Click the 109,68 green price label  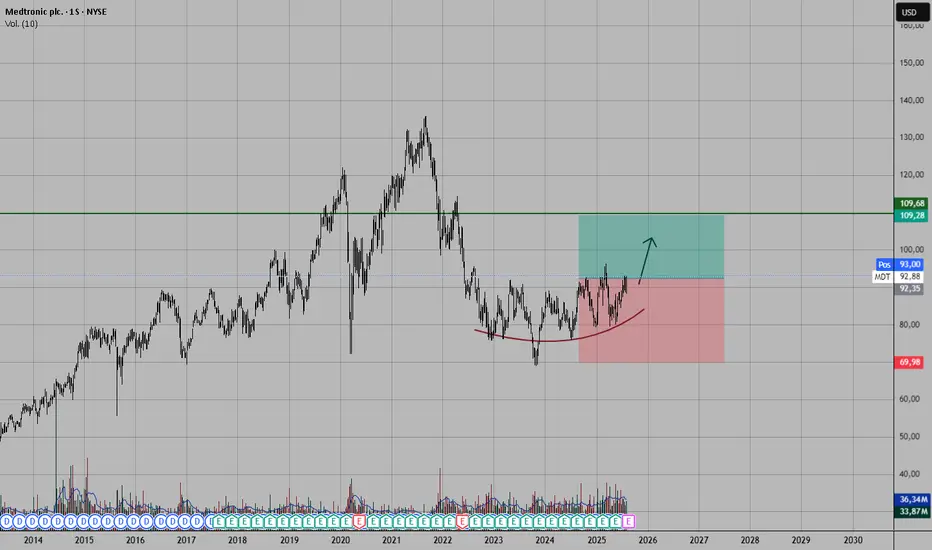tap(911, 203)
